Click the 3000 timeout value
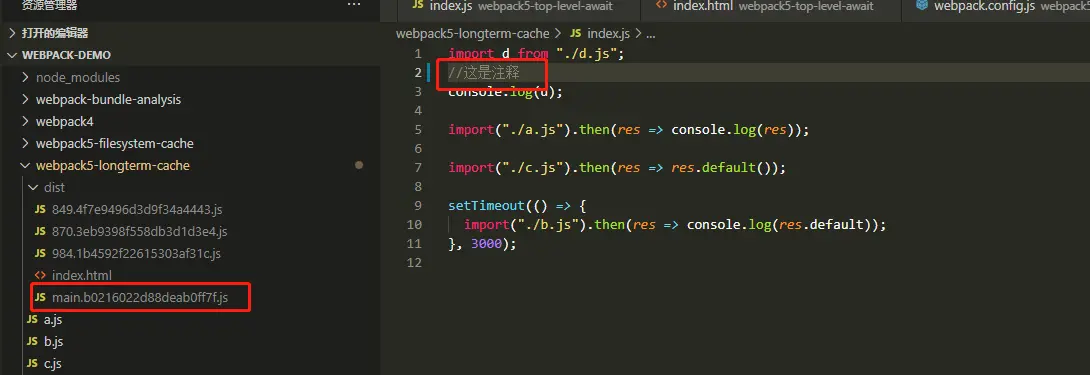 coord(486,244)
